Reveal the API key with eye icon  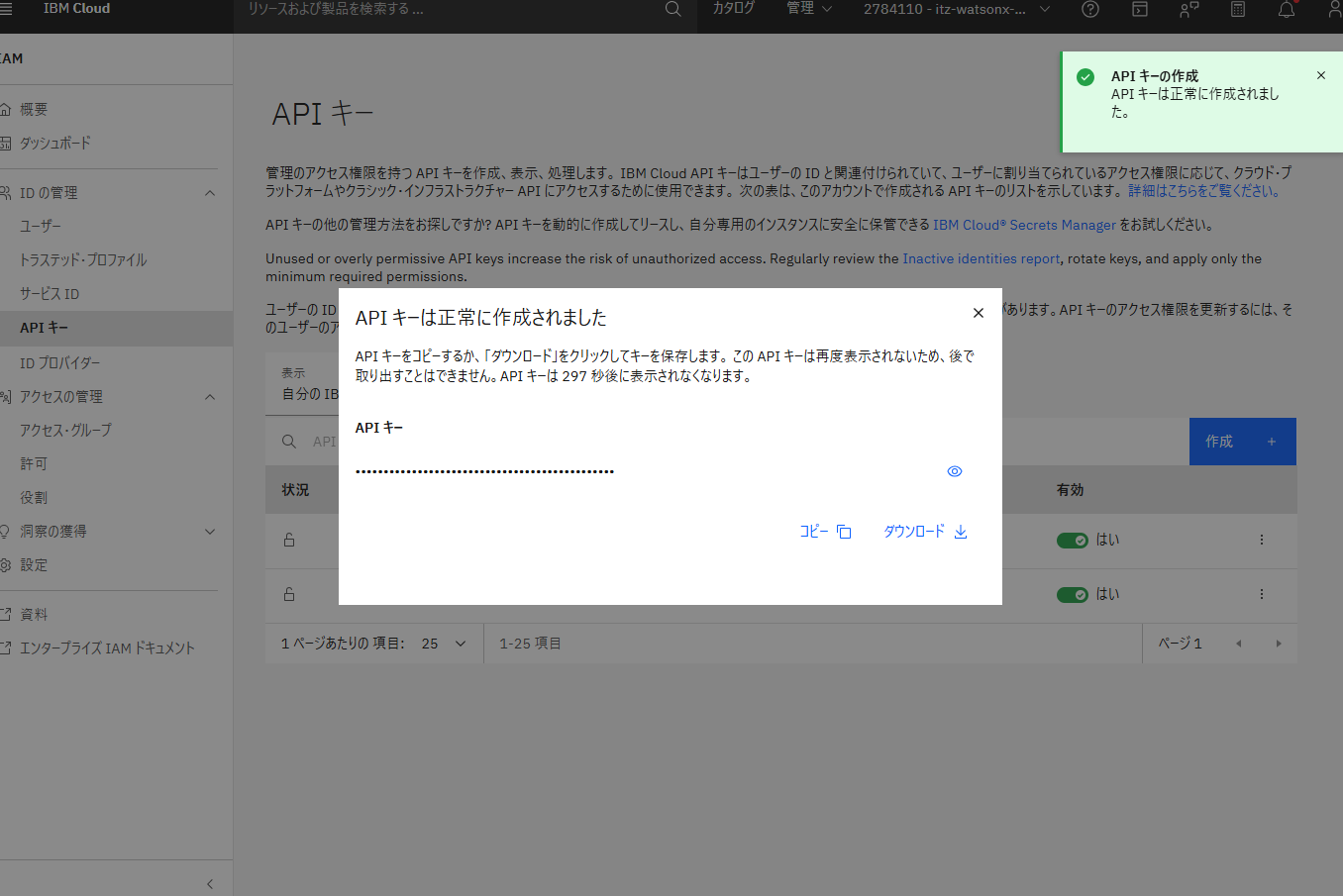955,471
